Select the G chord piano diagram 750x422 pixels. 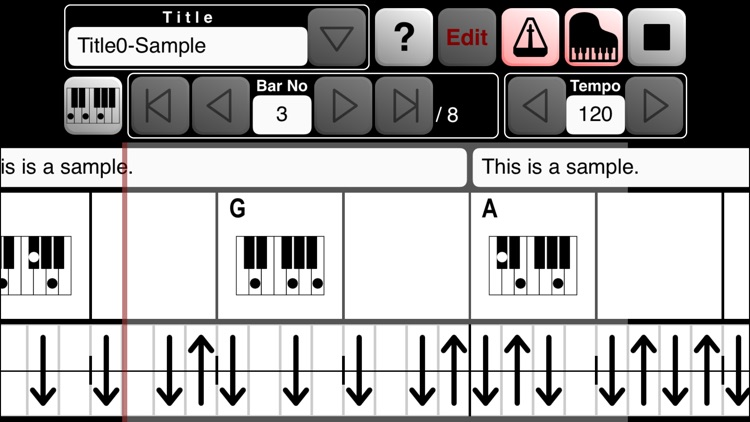coord(281,264)
